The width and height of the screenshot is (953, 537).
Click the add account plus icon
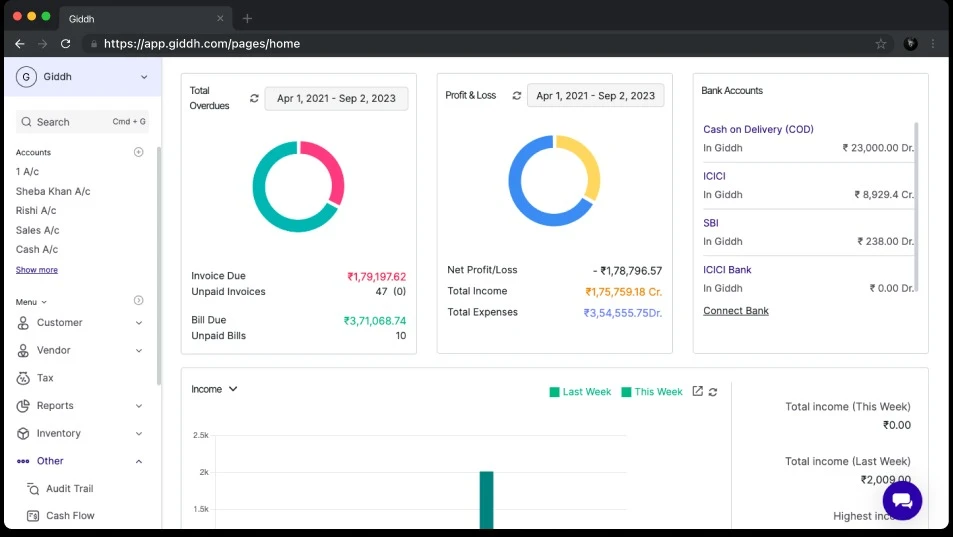(139, 152)
